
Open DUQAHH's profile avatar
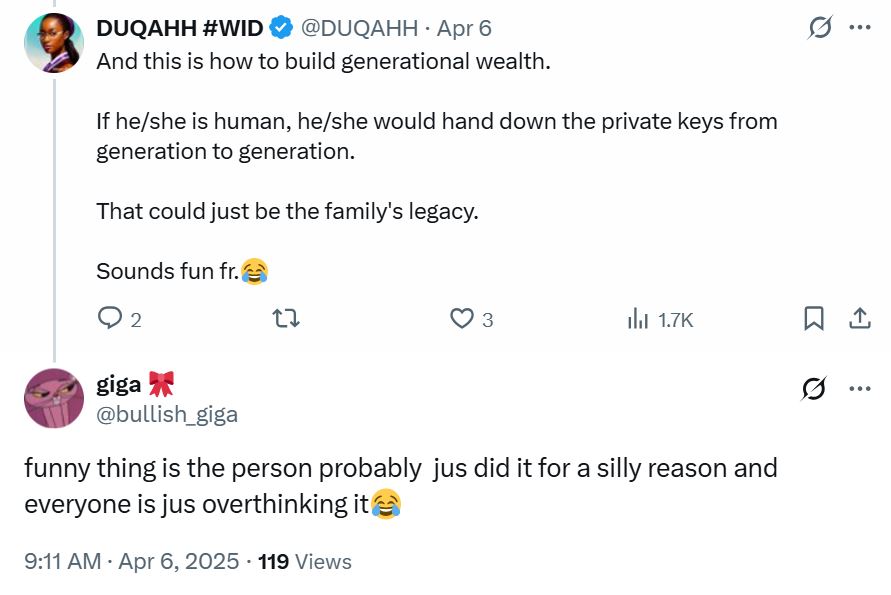point(53,43)
